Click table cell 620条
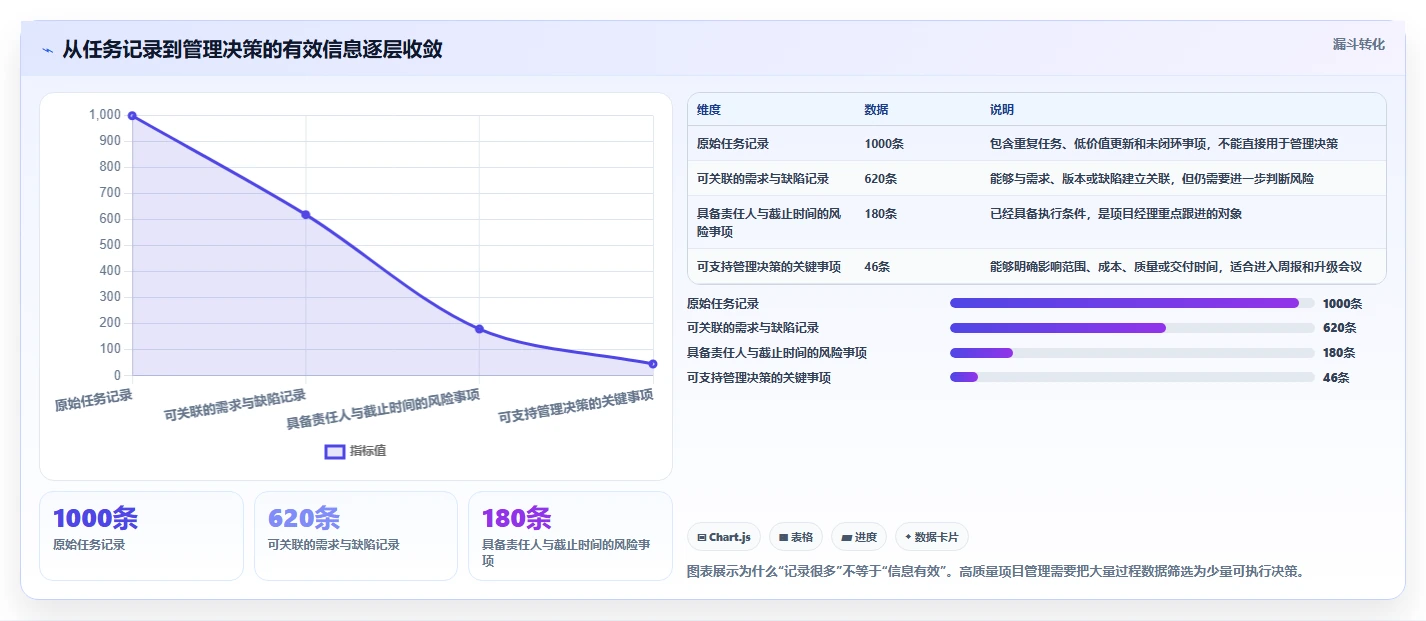The height and width of the screenshot is (621, 1426). click(881, 179)
